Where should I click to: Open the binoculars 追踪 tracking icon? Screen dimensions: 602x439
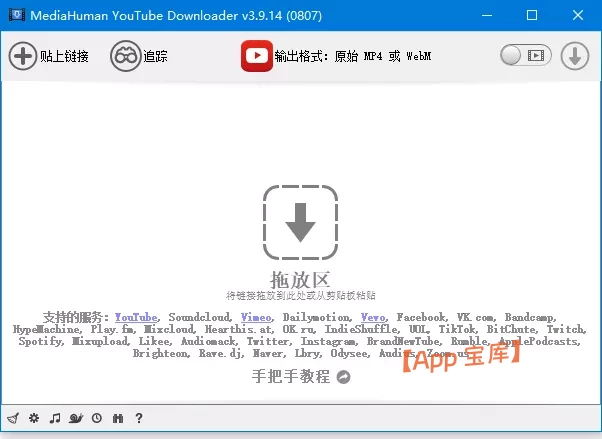[126, 56]
